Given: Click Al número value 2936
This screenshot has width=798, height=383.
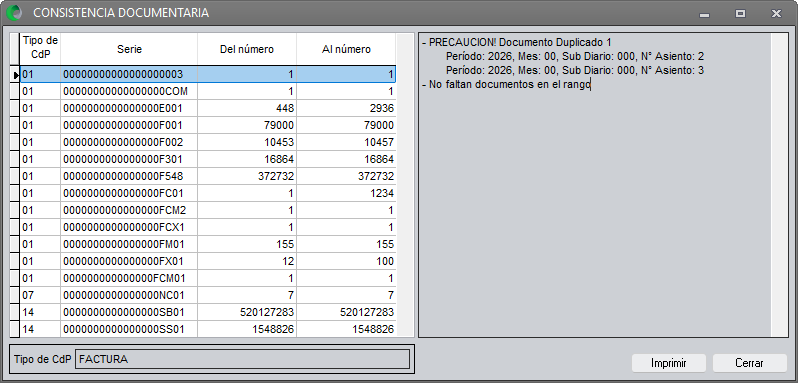Looking at the screenshot, I should click(346, 108).
